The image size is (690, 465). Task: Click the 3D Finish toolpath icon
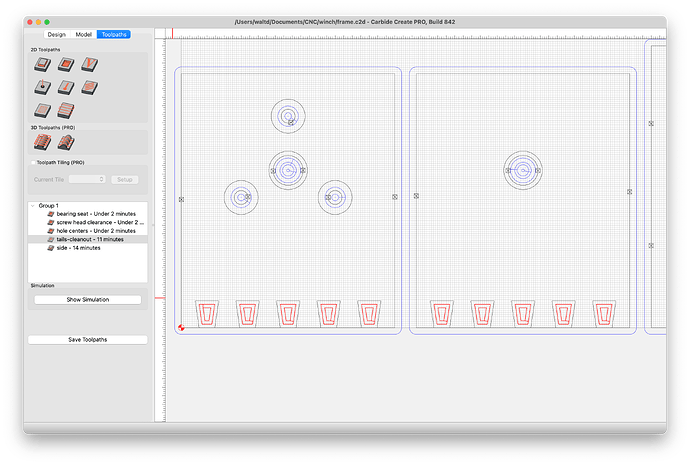click(66, 143)
